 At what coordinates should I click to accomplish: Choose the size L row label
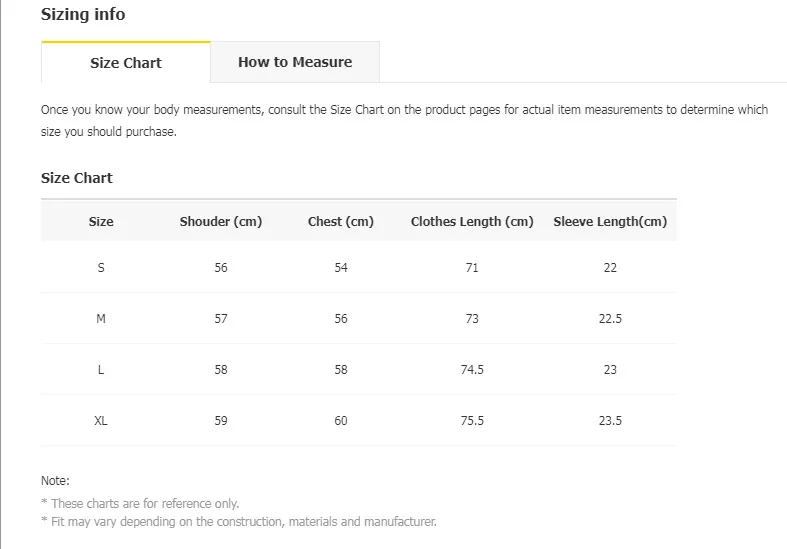[x=101, y=370]
